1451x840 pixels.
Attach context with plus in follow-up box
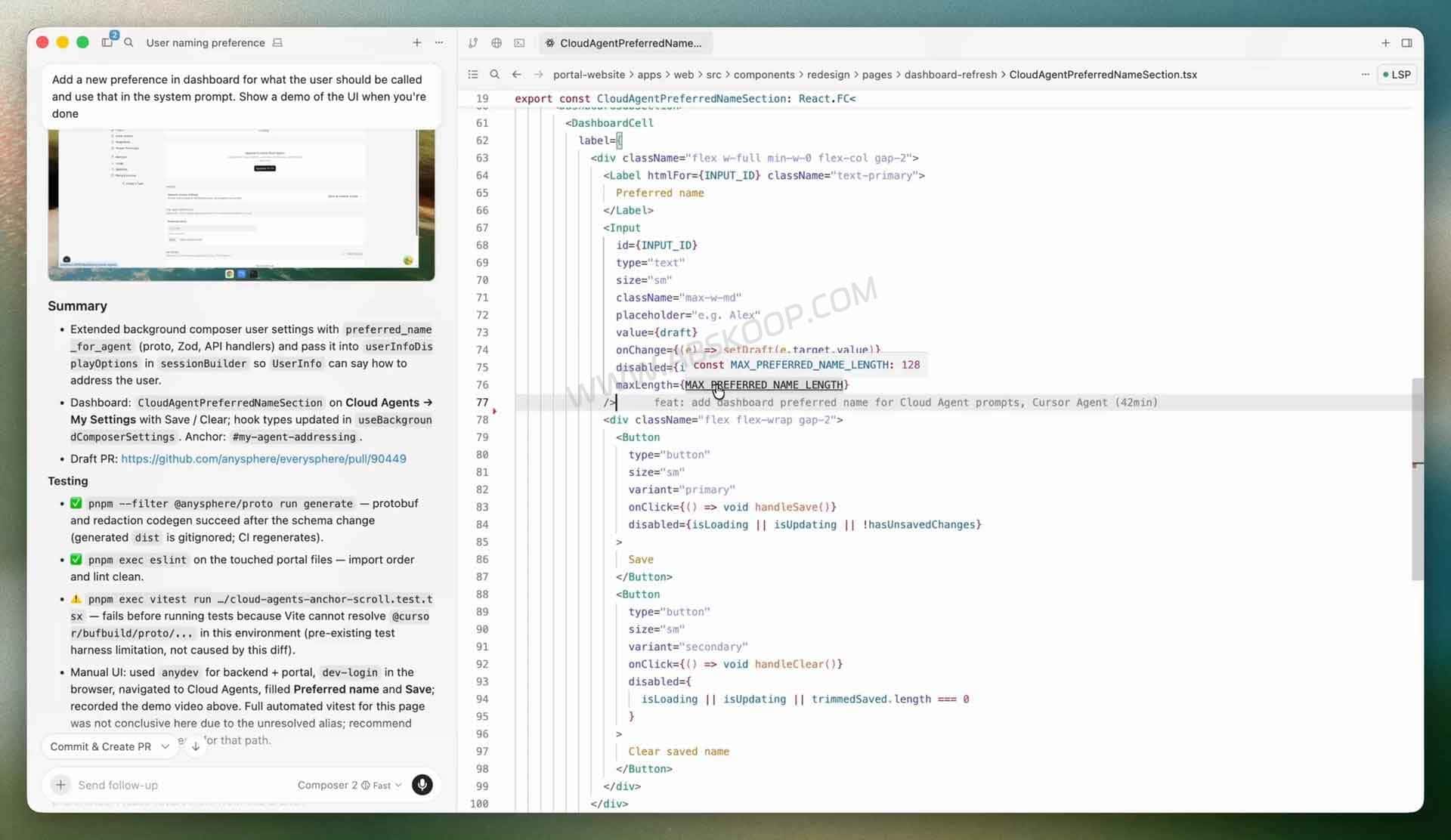60,785
